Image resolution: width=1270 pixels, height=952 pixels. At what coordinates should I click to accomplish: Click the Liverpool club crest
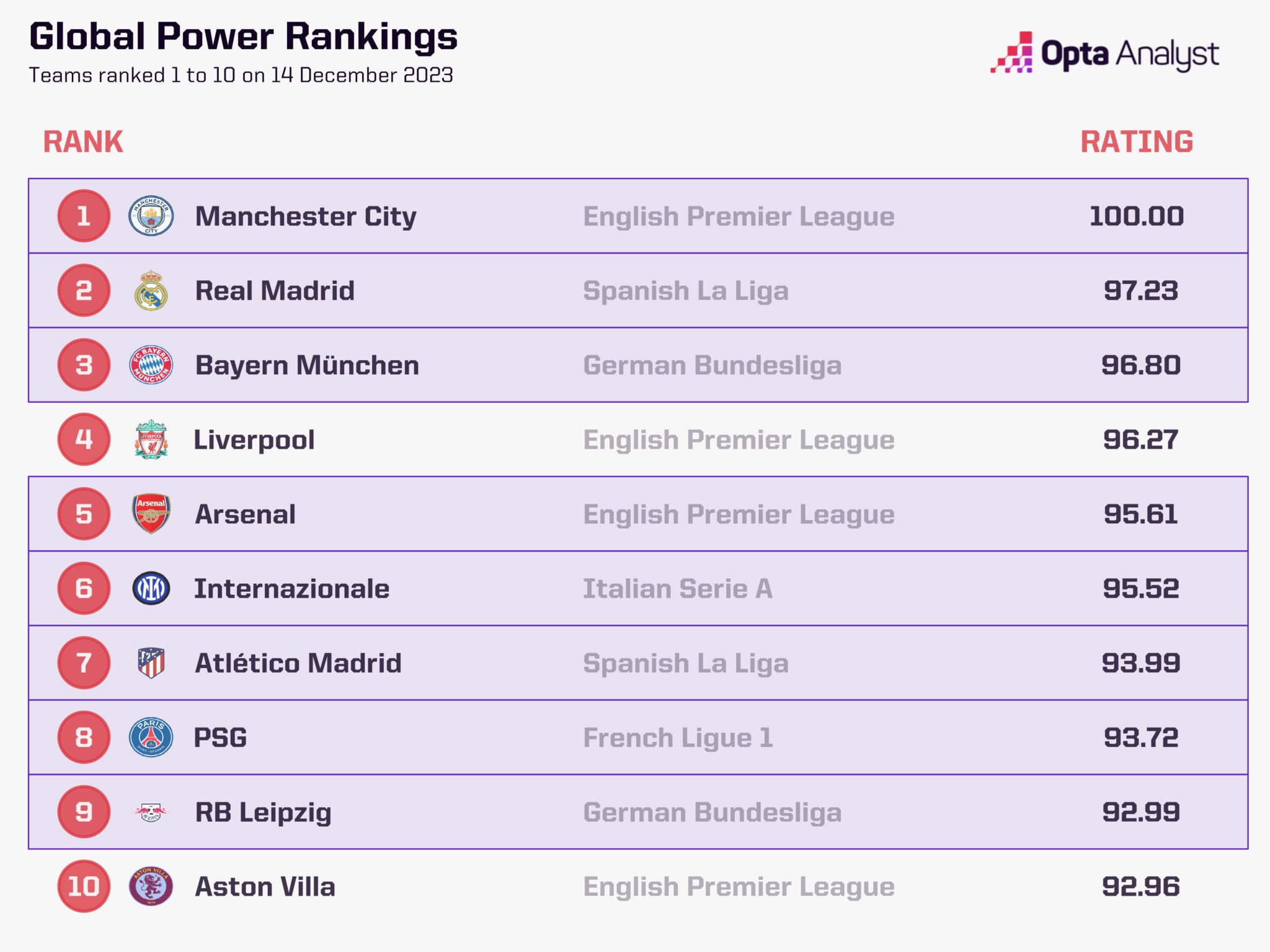(151, 439)
